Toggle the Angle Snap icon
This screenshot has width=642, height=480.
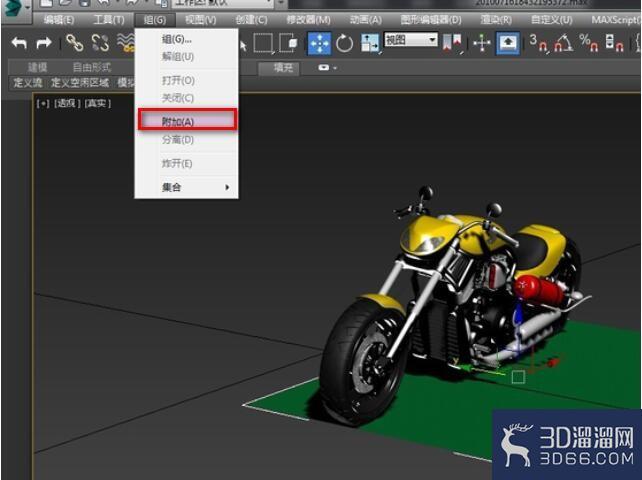click(x=564, y=43)
